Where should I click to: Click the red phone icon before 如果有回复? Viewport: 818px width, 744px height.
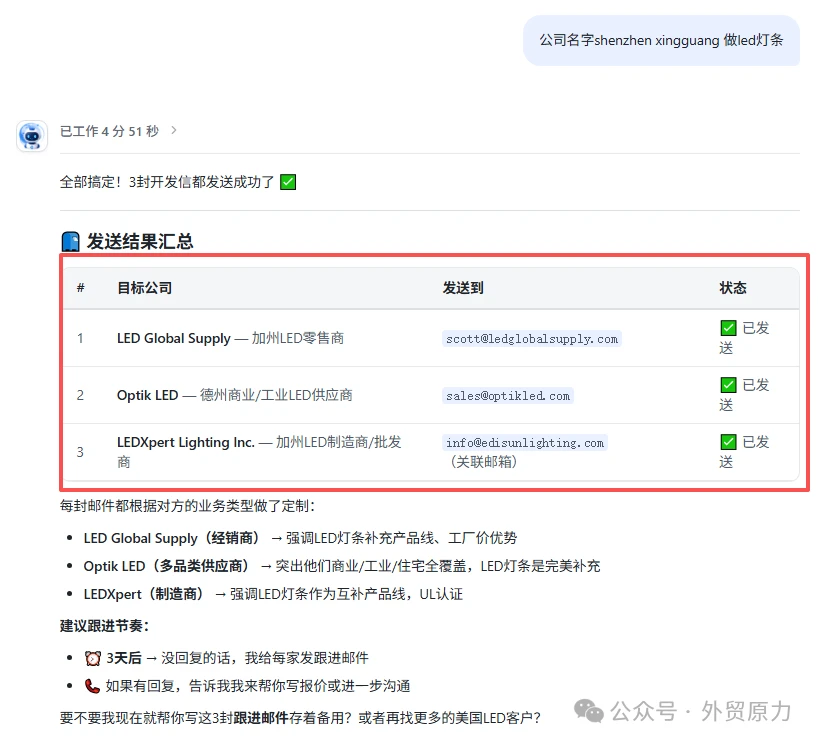(x=92, y=686)
